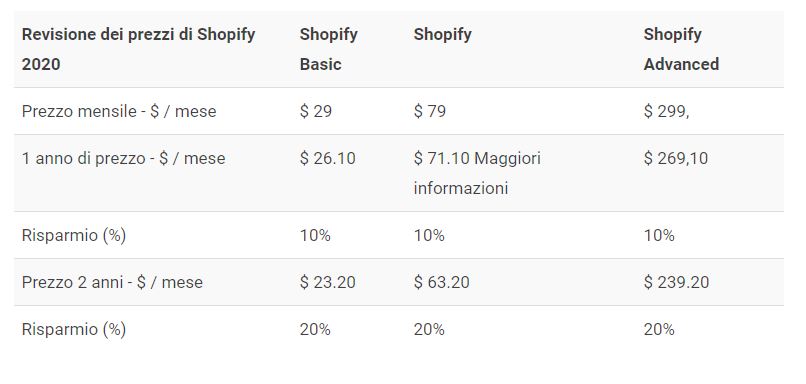Select the $ 79 monthly price
Screen dimensions: 806x384
[430, 112]
